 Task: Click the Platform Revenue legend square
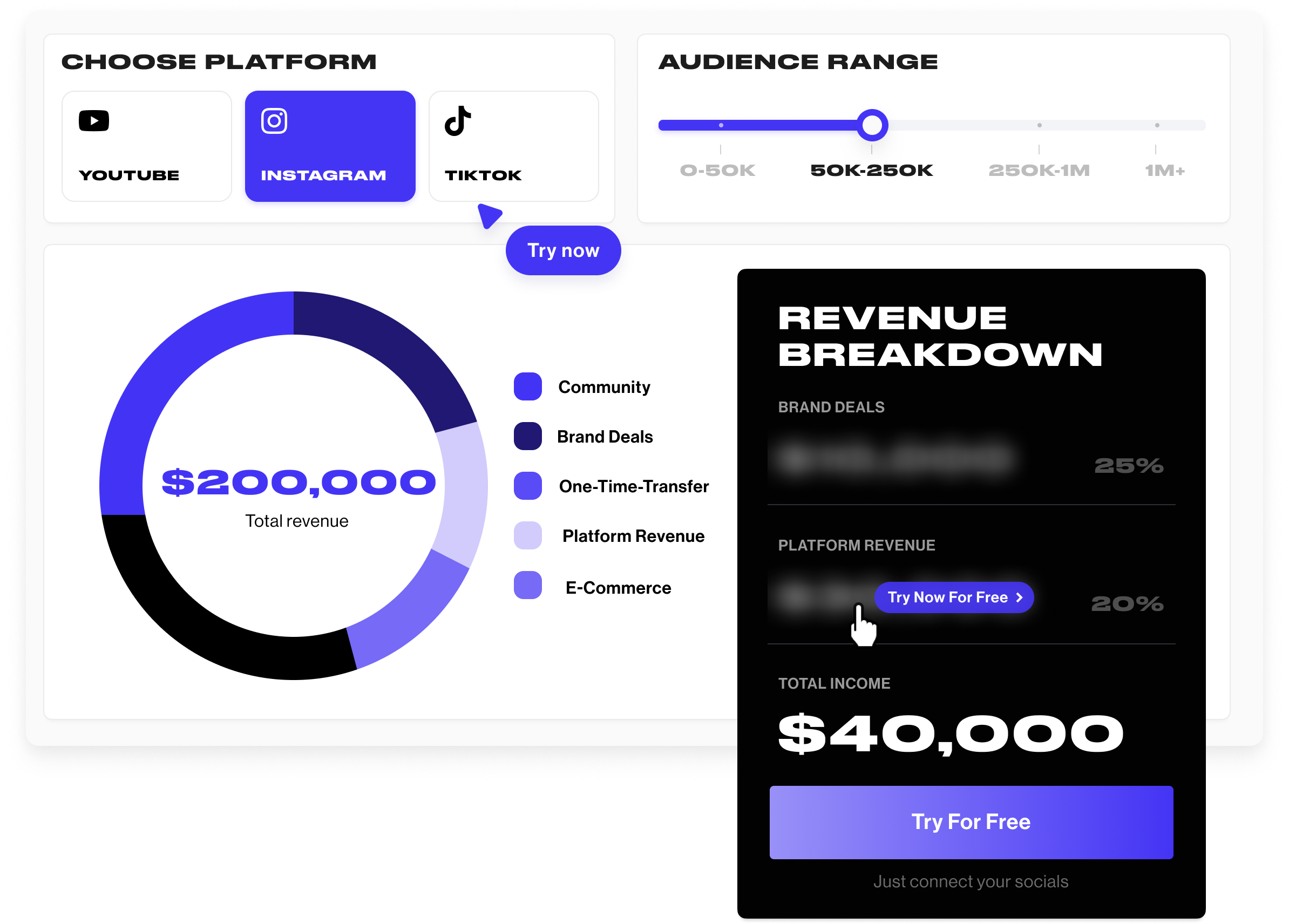tap(527, 535)
